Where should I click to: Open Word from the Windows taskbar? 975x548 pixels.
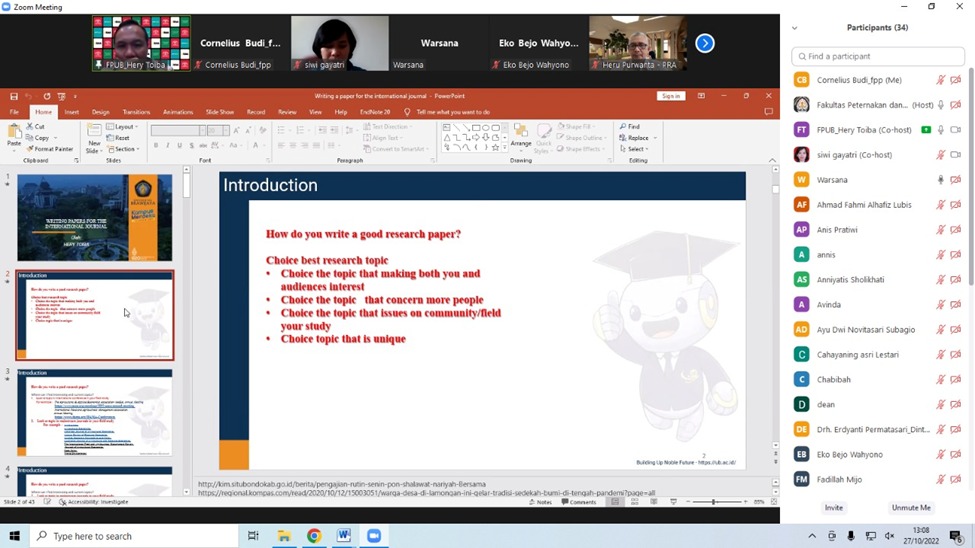(x=344, y=536)
